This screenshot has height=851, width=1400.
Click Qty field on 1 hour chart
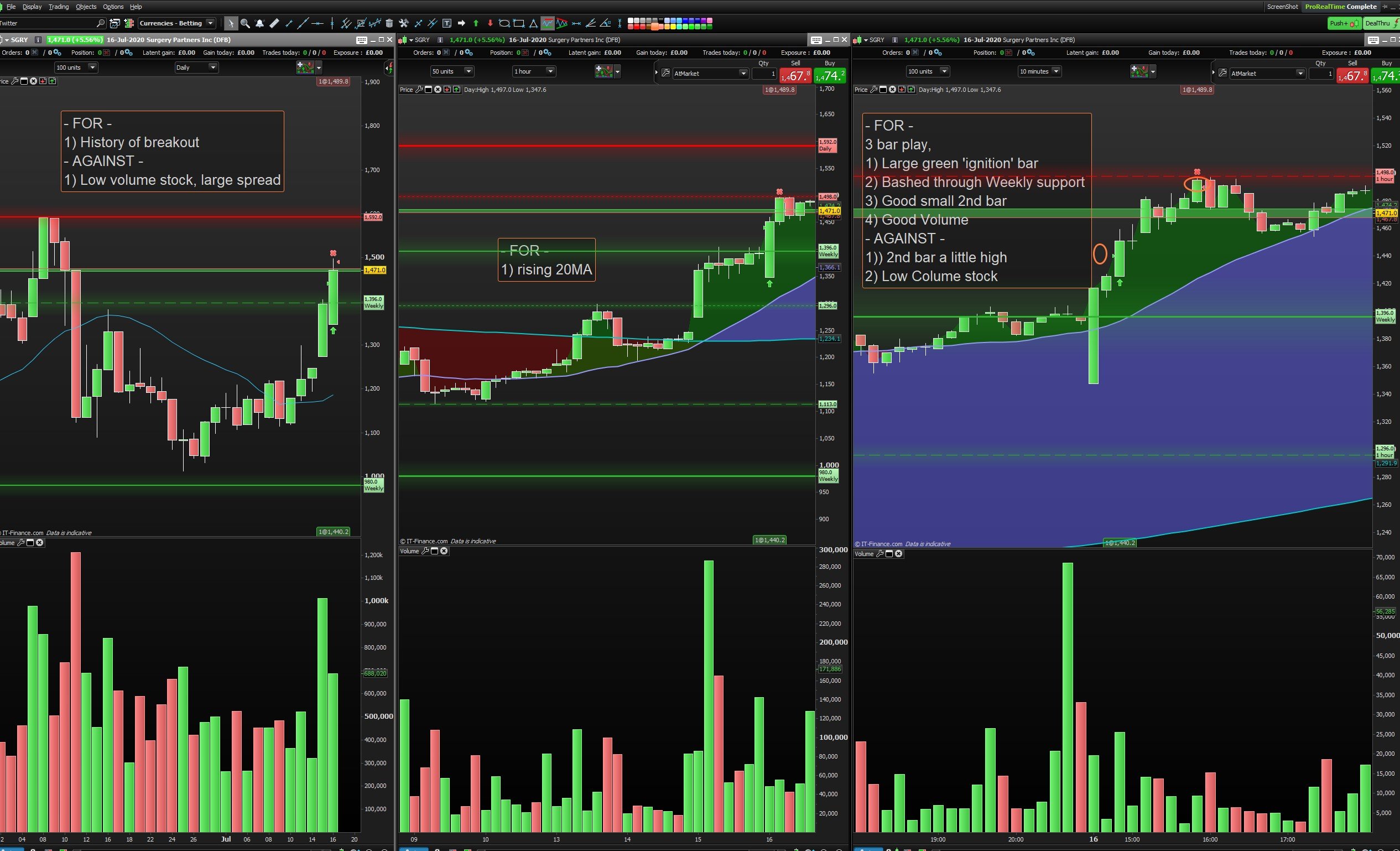pos(764,74)
